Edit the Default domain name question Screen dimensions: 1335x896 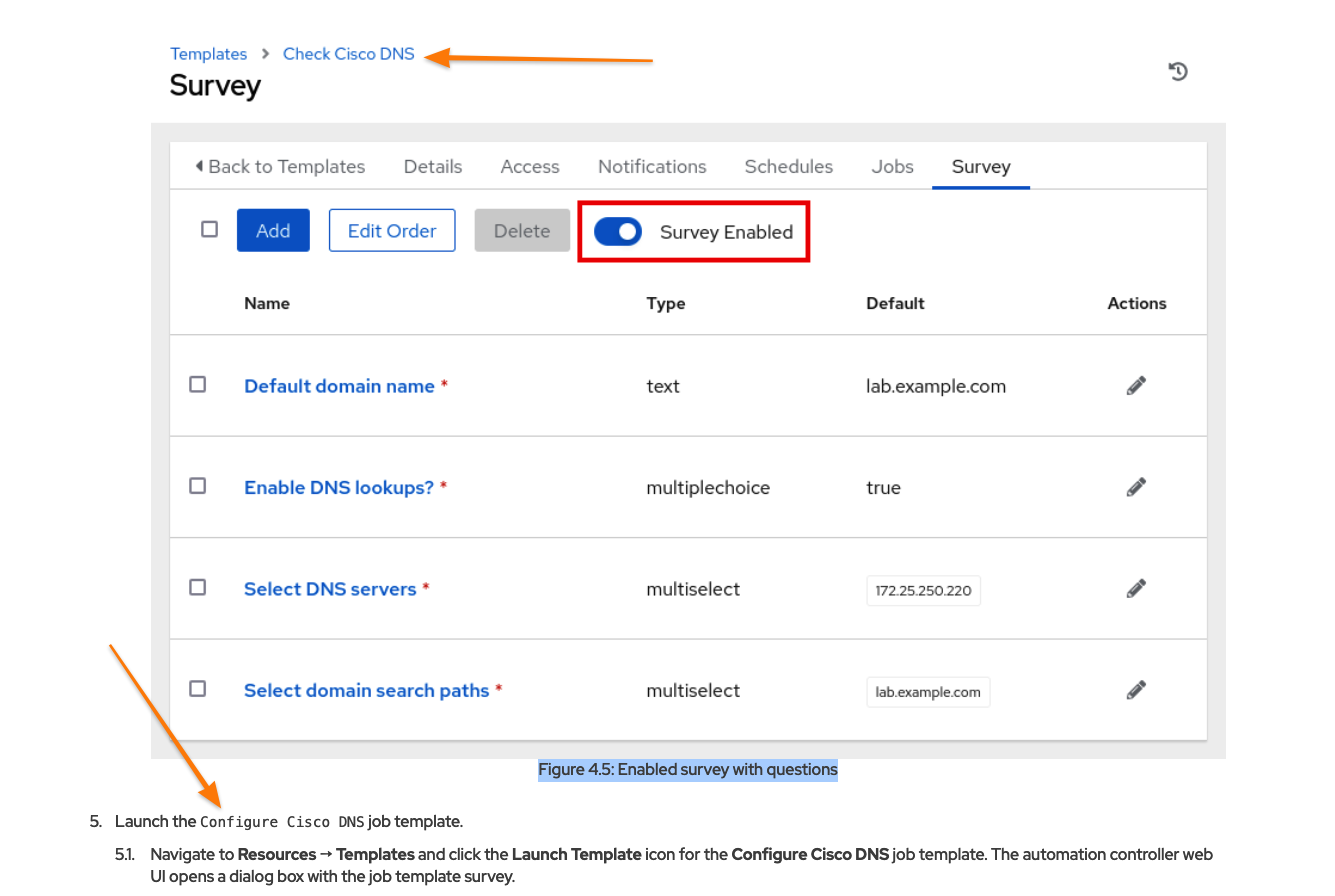(1135, 386)
